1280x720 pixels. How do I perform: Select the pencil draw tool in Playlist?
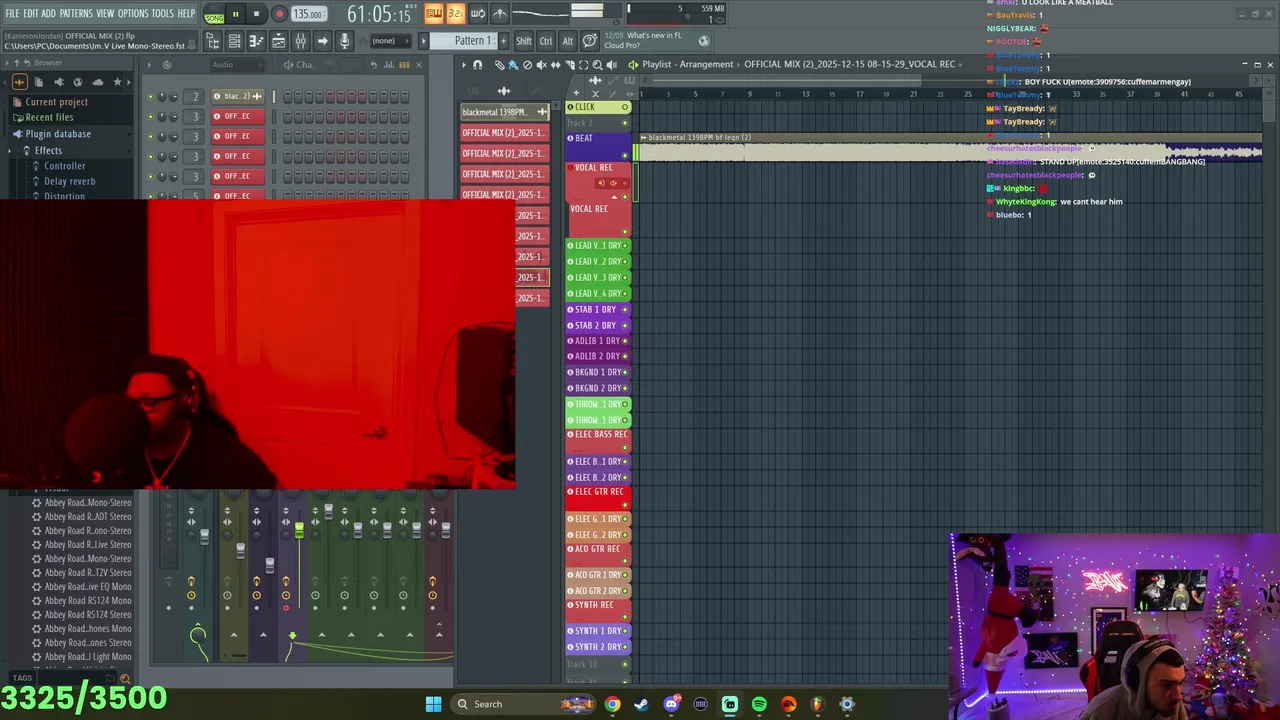point(500,65)
